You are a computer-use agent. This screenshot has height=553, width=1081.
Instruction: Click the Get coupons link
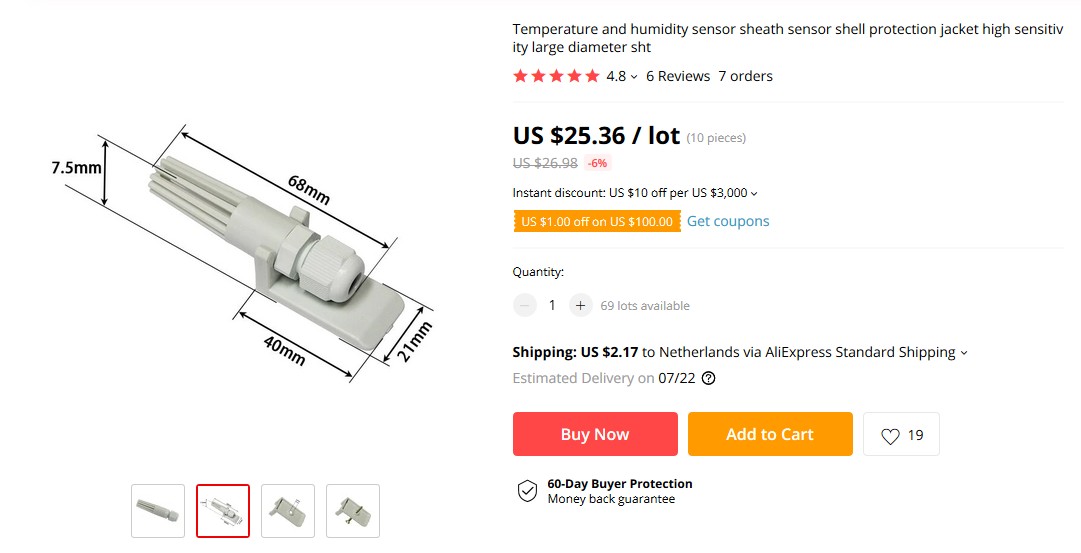tap(728, 221)
